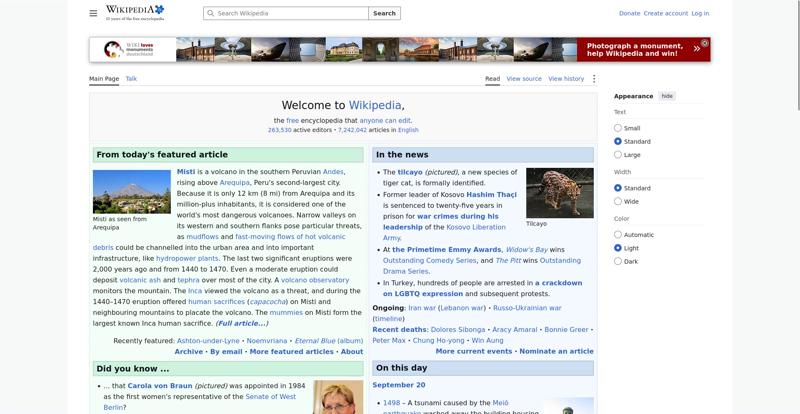Open the Peter Max recent death link
The width and height of the screenshot is (800, 414).
[x=389, y=340]
